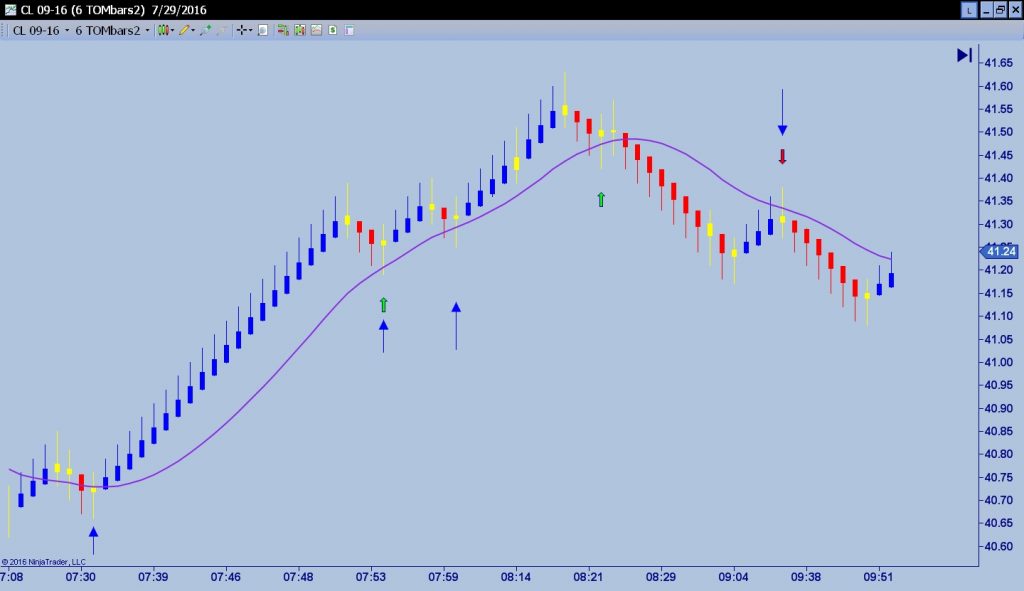Screen dimensions: 1024x591
Task: Click the zoom in magnifier icon
Action: (x=205, y=30)
